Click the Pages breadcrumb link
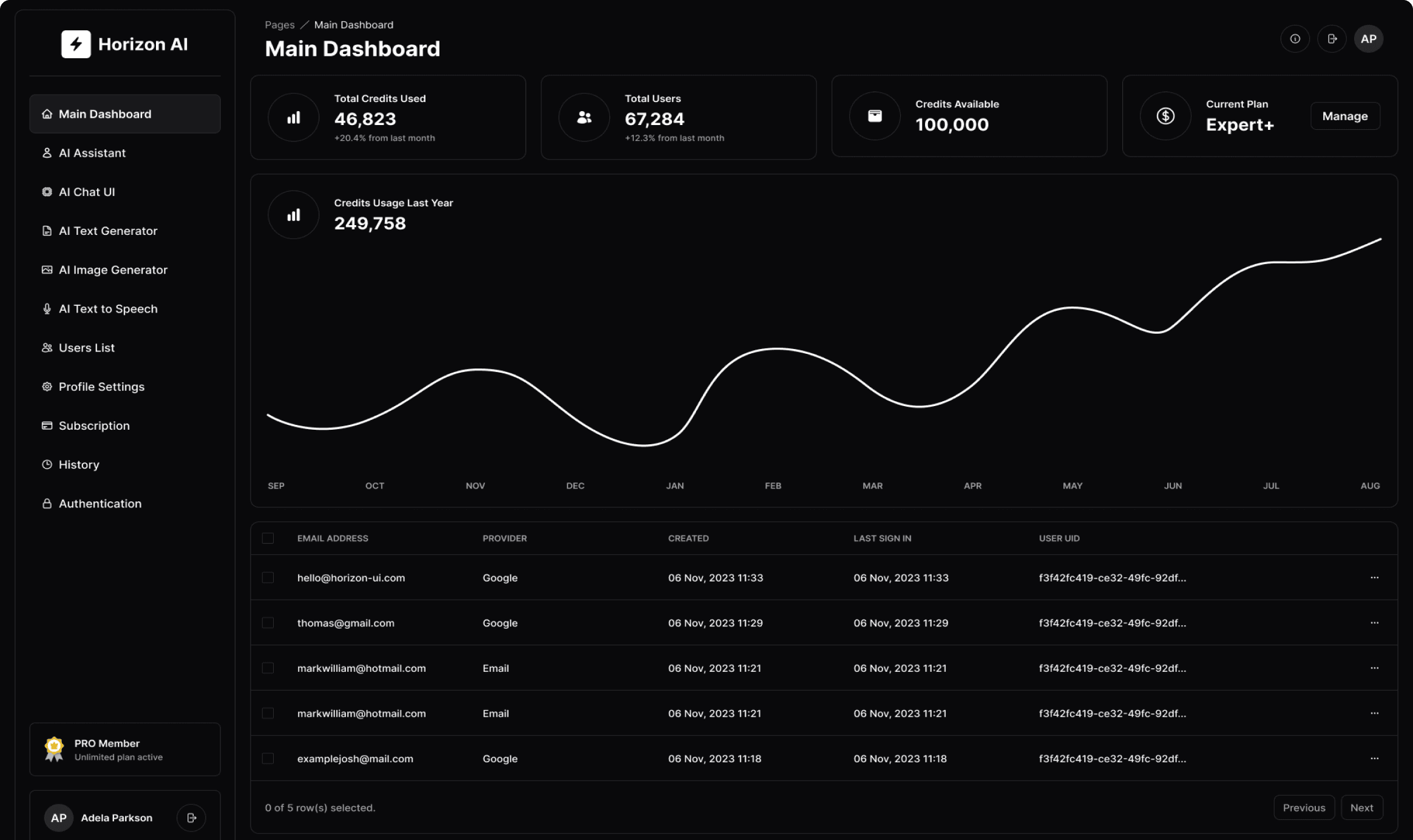This screenshot has height=840, width=1413. click(x=279, y=25)
